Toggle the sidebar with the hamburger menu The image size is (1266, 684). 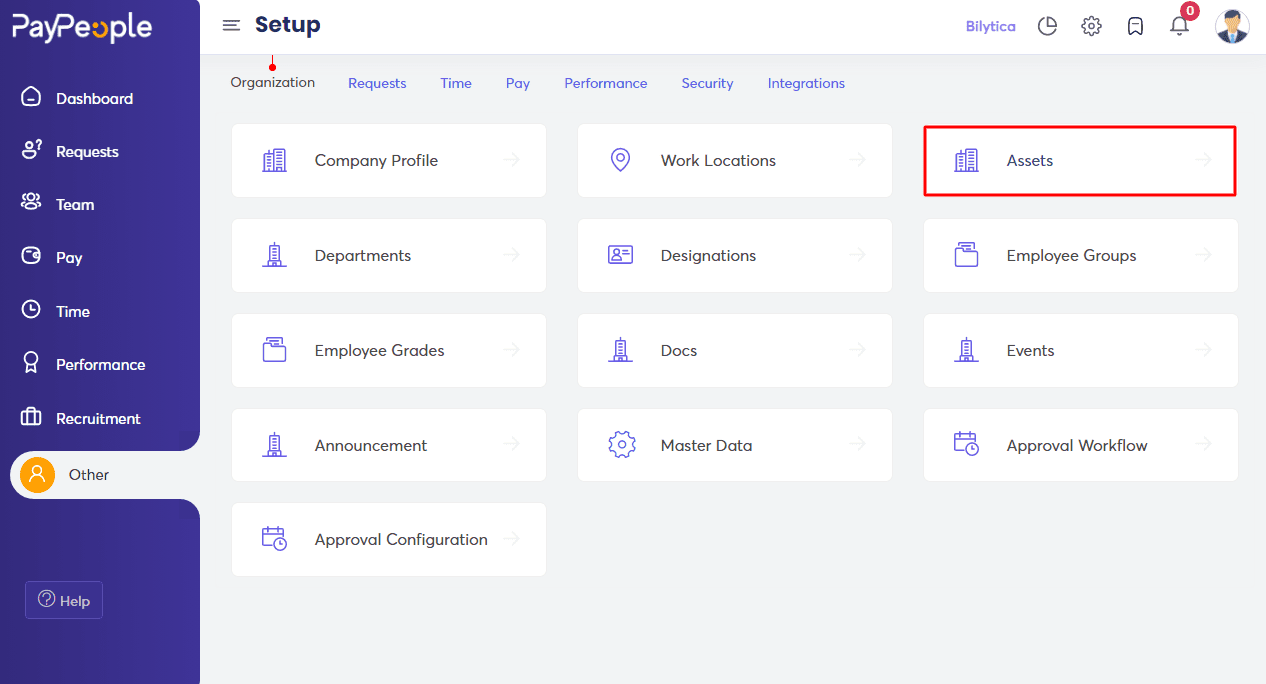(231, 25)
